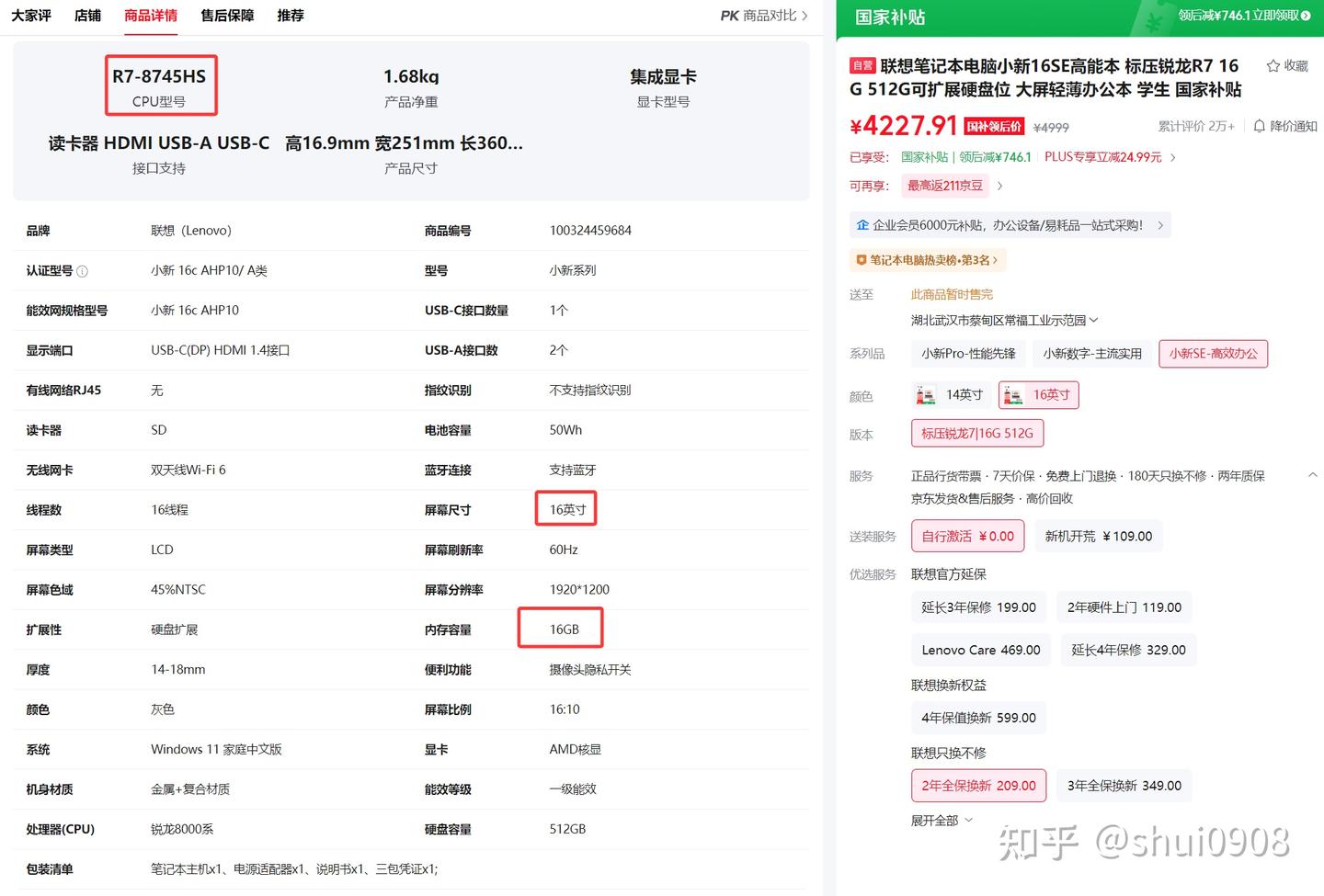Click the 1.68kg 产品净重 text
The height and width of the screenshot is (896, 1324).
click(411, 87)
